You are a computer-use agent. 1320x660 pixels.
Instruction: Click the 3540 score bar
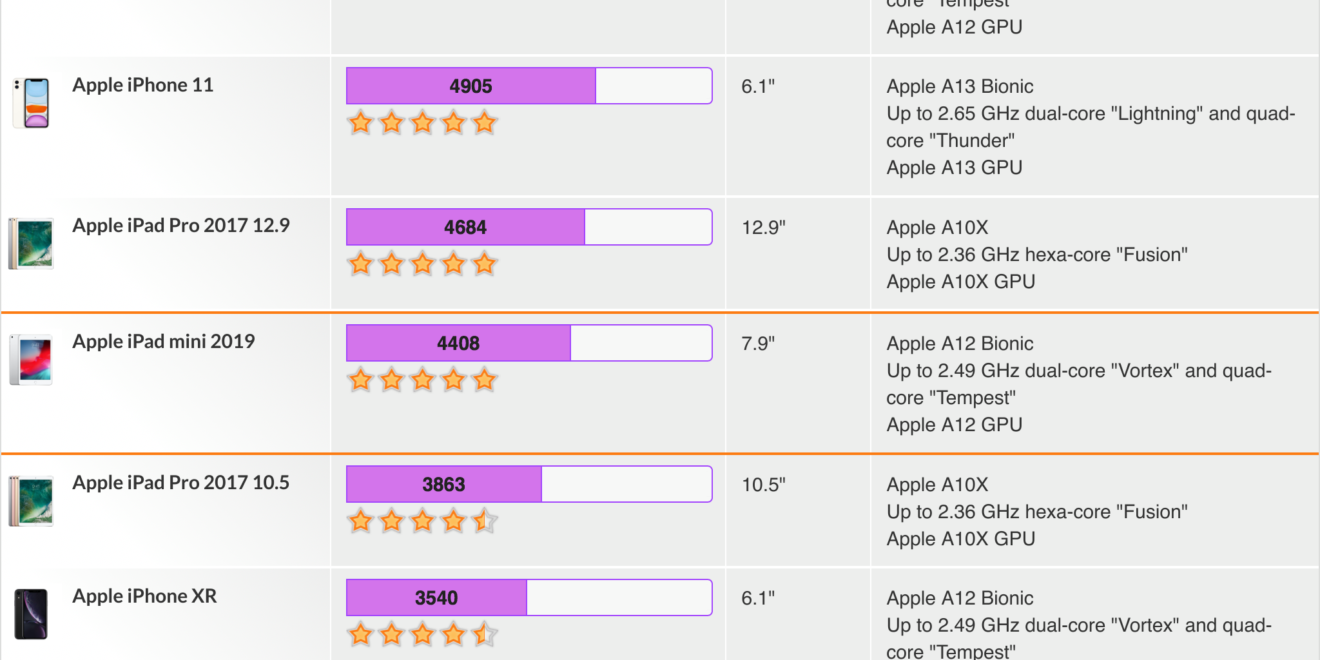coord(529,598)
